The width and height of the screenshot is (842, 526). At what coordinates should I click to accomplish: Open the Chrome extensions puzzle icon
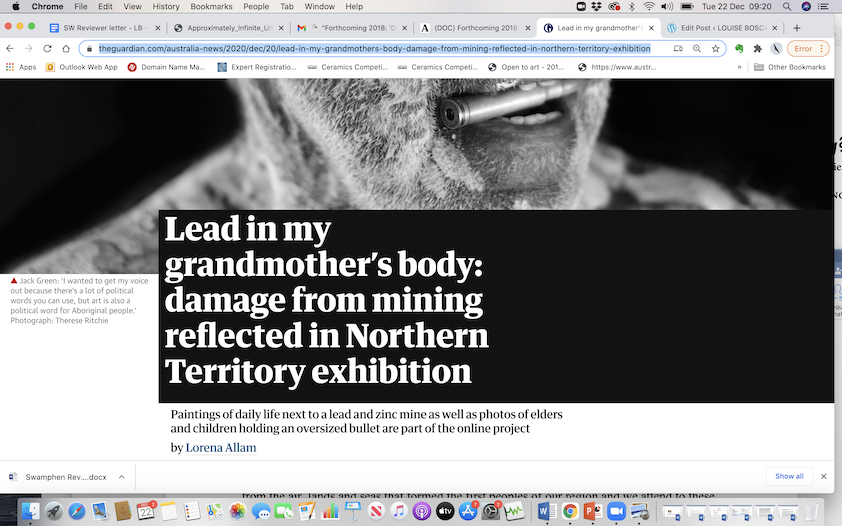(x=757, y=48)
